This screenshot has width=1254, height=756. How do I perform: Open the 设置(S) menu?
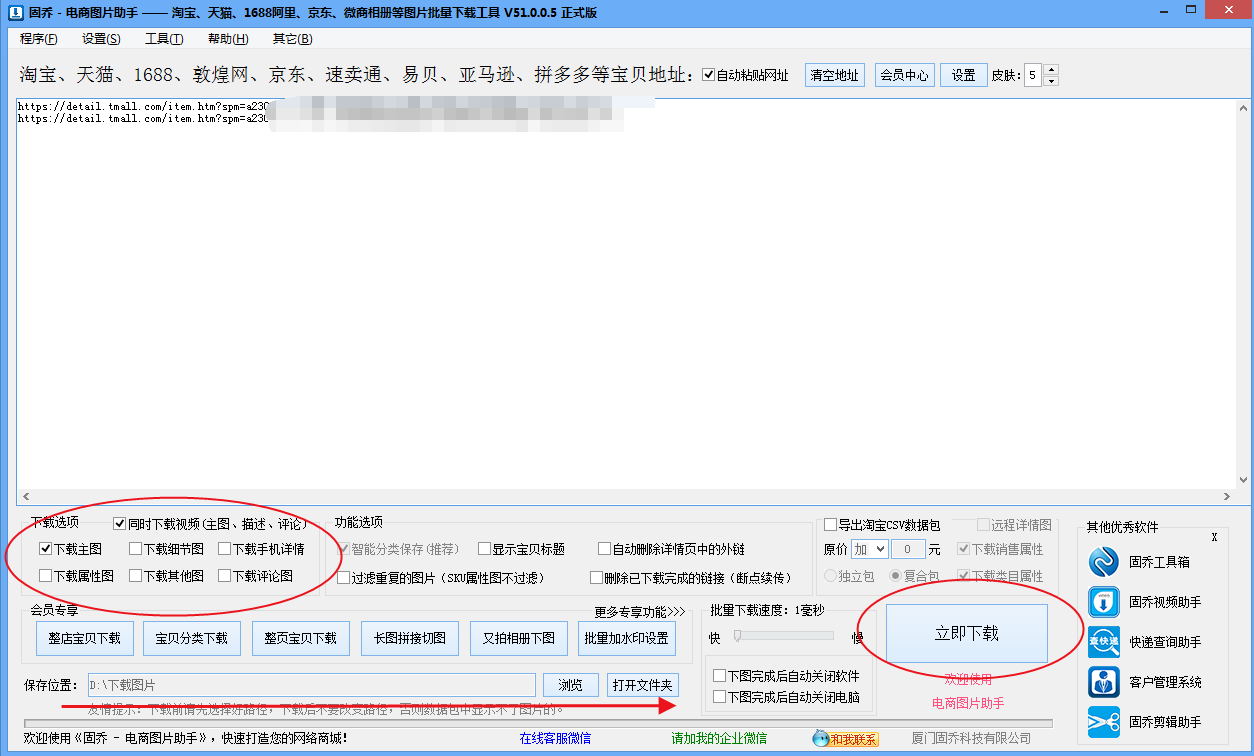pyautogui.click(x=101, y=39)
